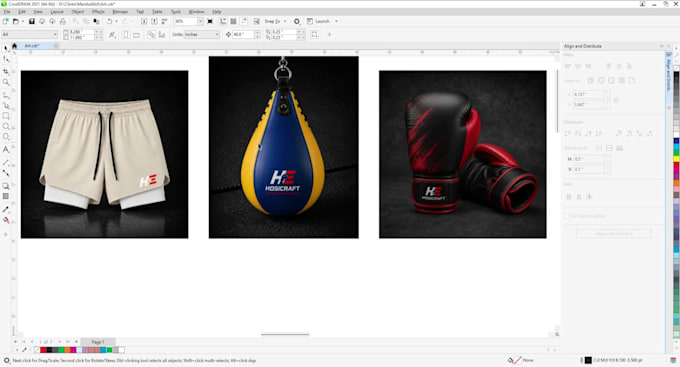
Task: Select the Text tool in toolbox
Action: pyautogui.click(x=6, y=150)
